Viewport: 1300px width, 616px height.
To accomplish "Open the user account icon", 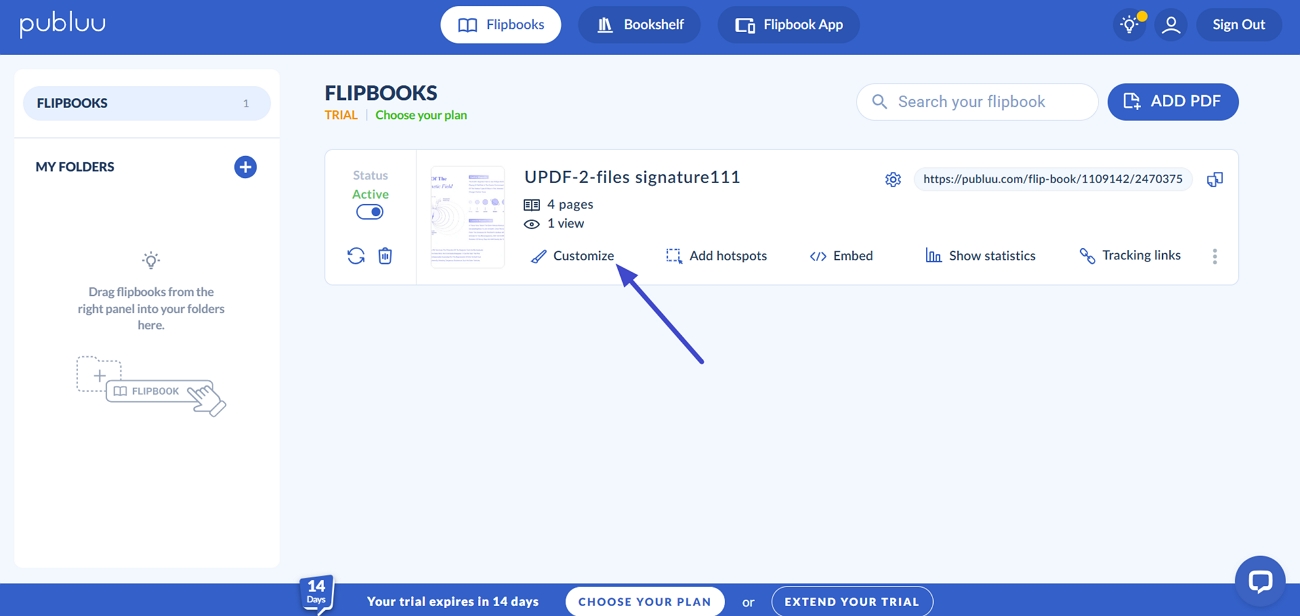I will click(1171, 25).
